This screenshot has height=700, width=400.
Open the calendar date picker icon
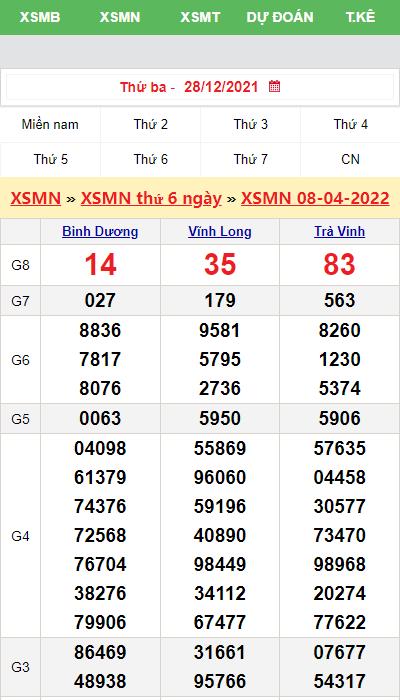point(275,86)
